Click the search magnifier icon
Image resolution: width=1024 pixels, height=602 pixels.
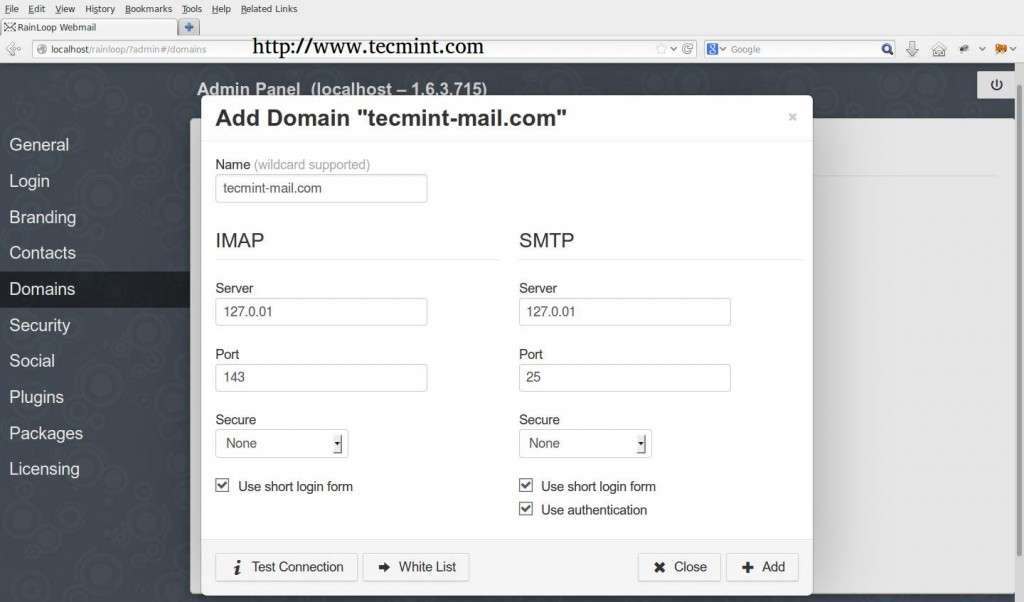pos(887,49)
